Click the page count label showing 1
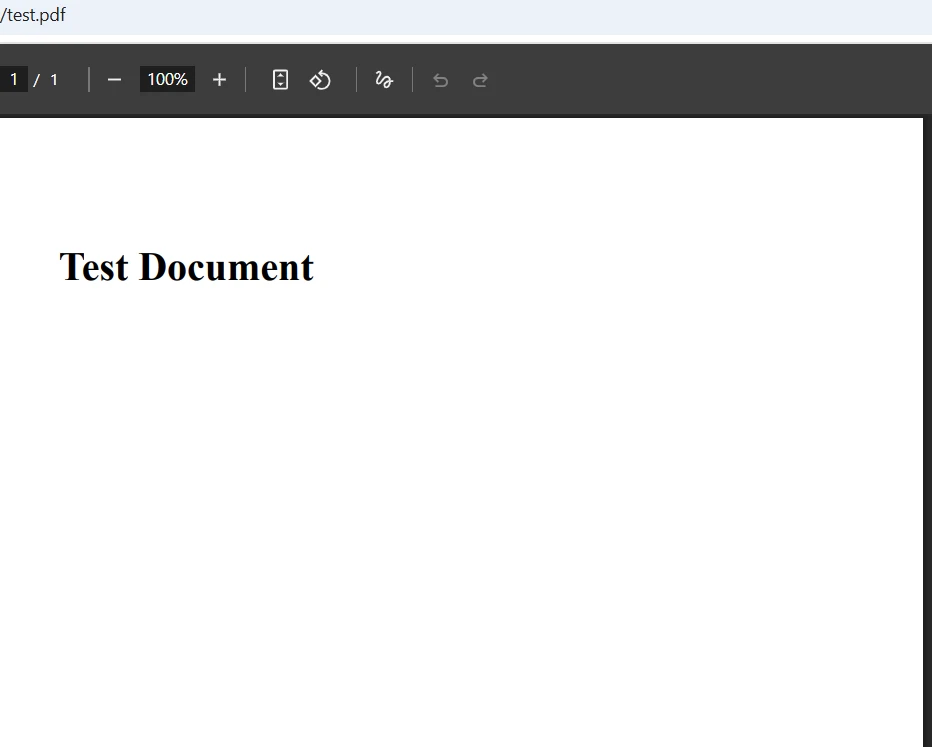 click(53, 80)
